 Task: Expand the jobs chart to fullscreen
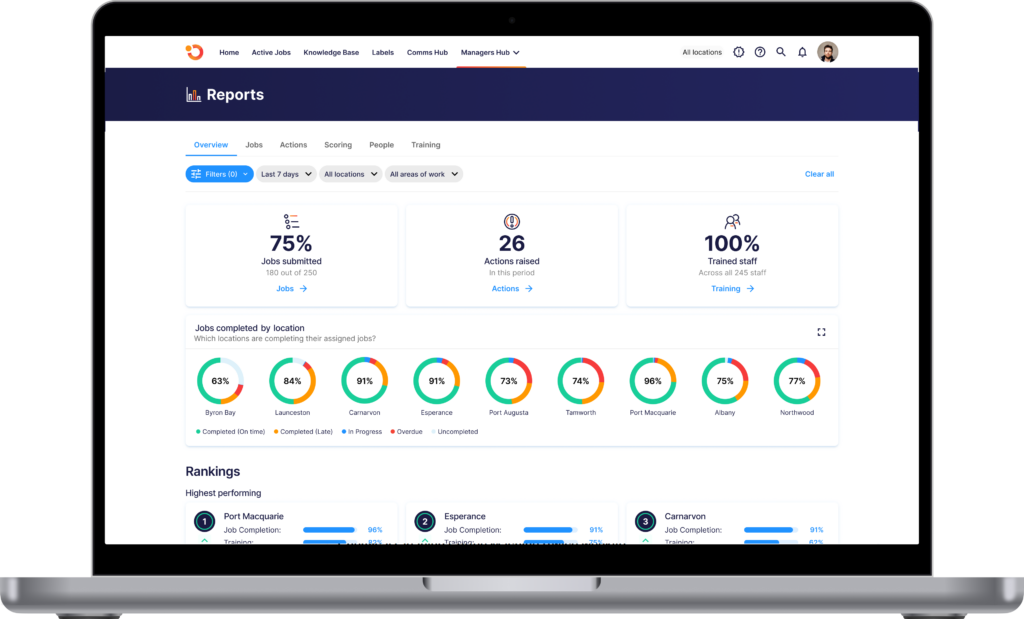coord(821,332)
